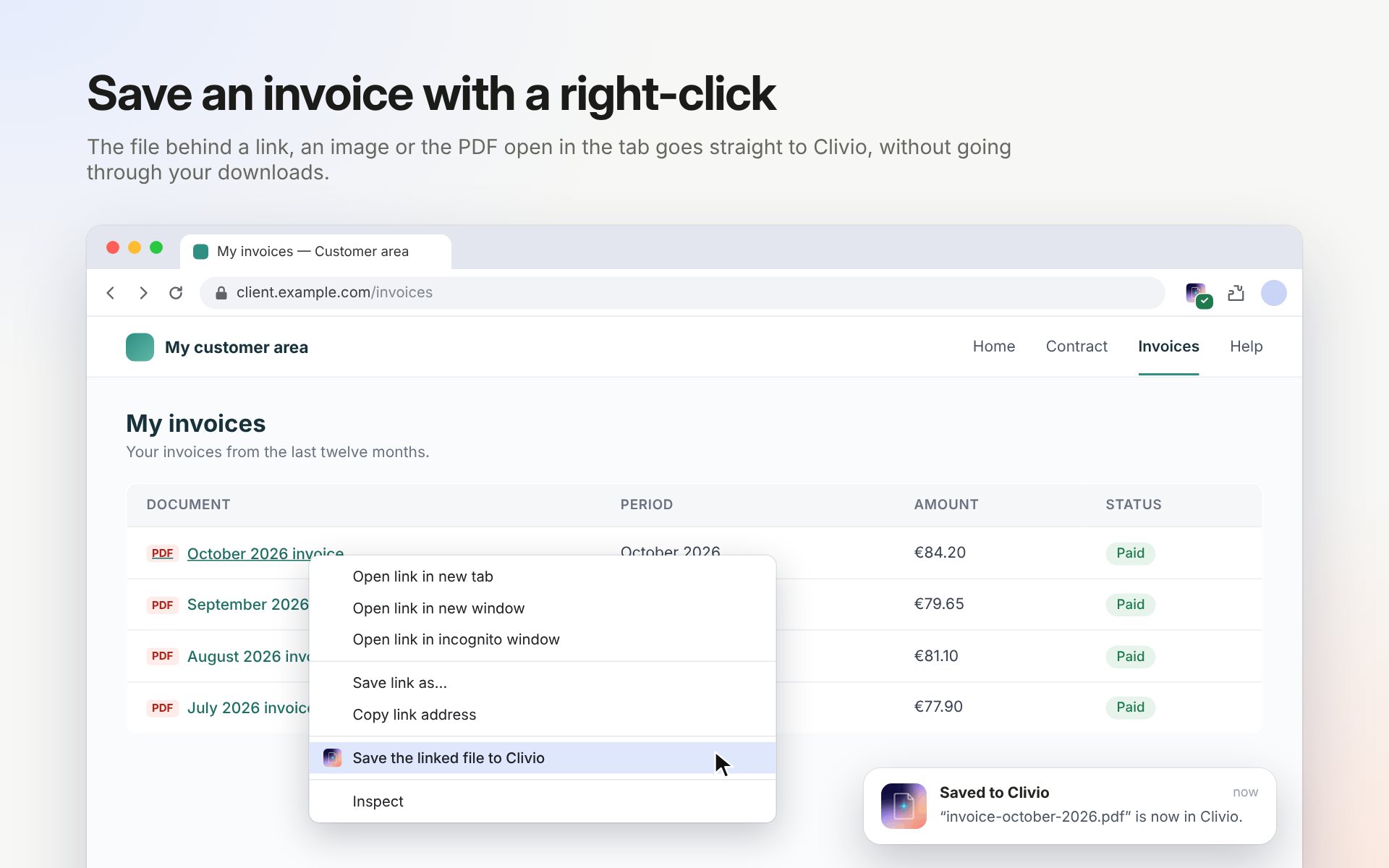Click the PDF badge for August 2026 invoice

162,656
